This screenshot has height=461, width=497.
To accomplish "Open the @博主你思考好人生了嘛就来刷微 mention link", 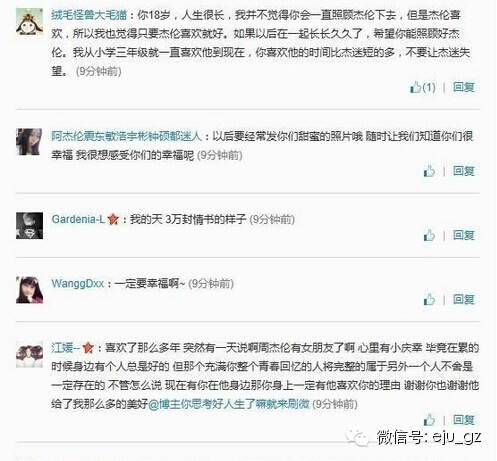I will click(229, 404).
